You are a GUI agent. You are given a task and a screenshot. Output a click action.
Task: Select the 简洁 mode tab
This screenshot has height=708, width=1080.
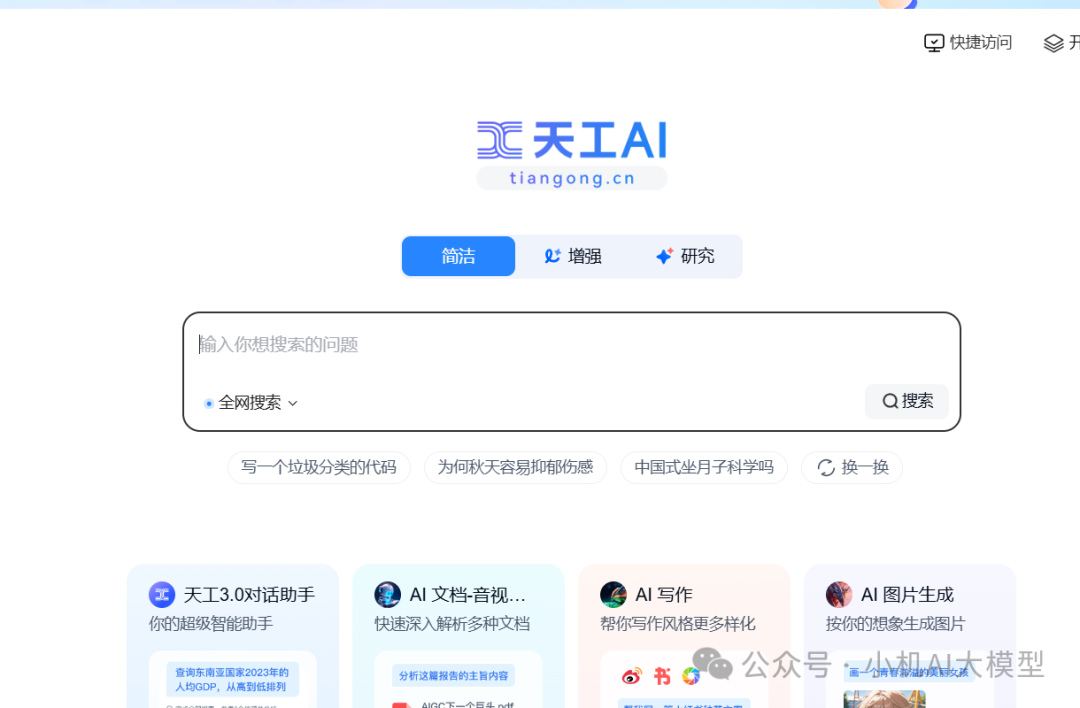[458, 256]
